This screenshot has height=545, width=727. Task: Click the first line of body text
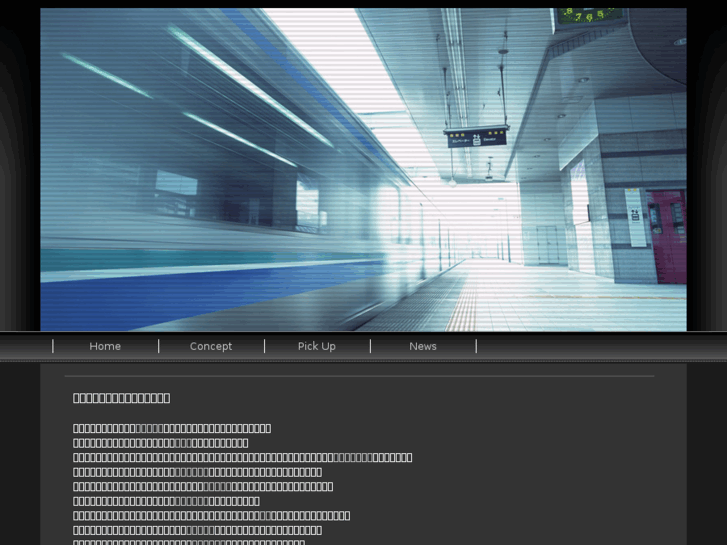coord(172,428)
